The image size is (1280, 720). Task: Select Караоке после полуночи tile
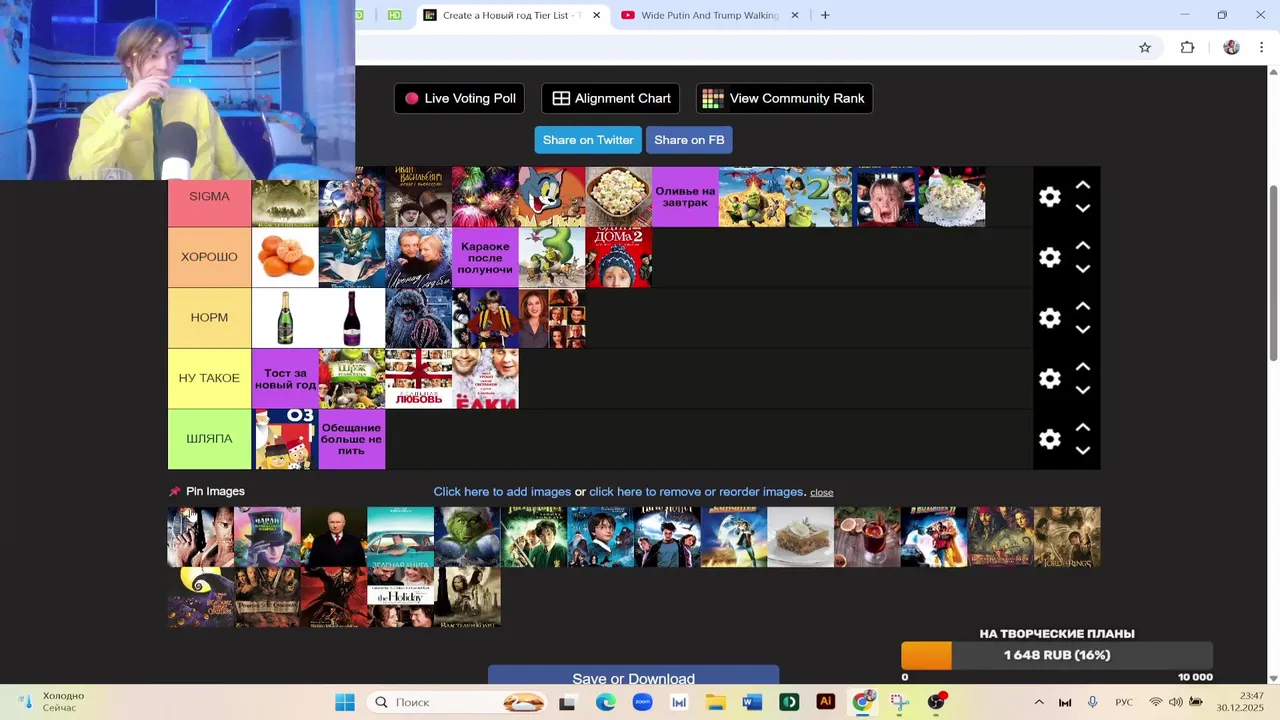tap(485, 257)
